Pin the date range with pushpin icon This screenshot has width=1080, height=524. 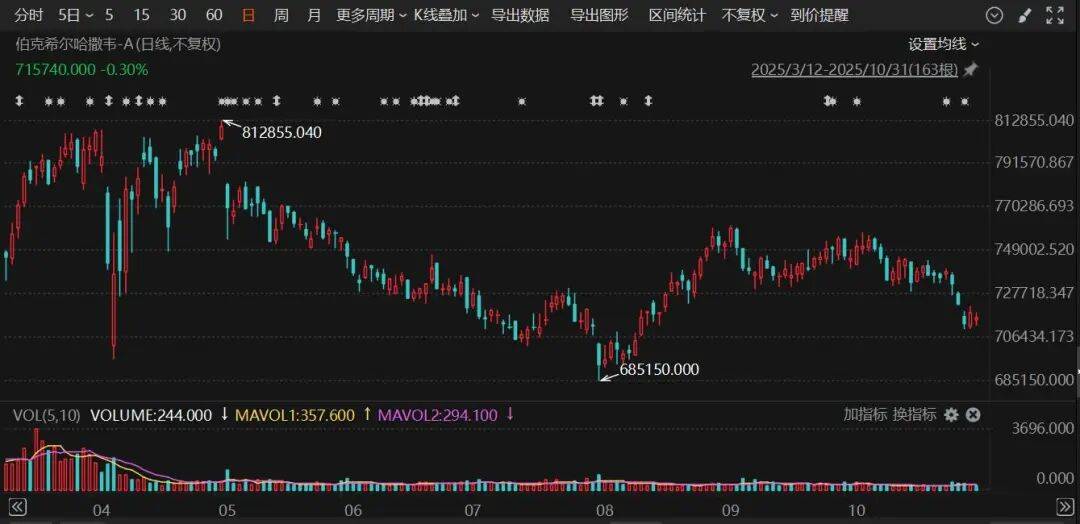tap(970, 70)
